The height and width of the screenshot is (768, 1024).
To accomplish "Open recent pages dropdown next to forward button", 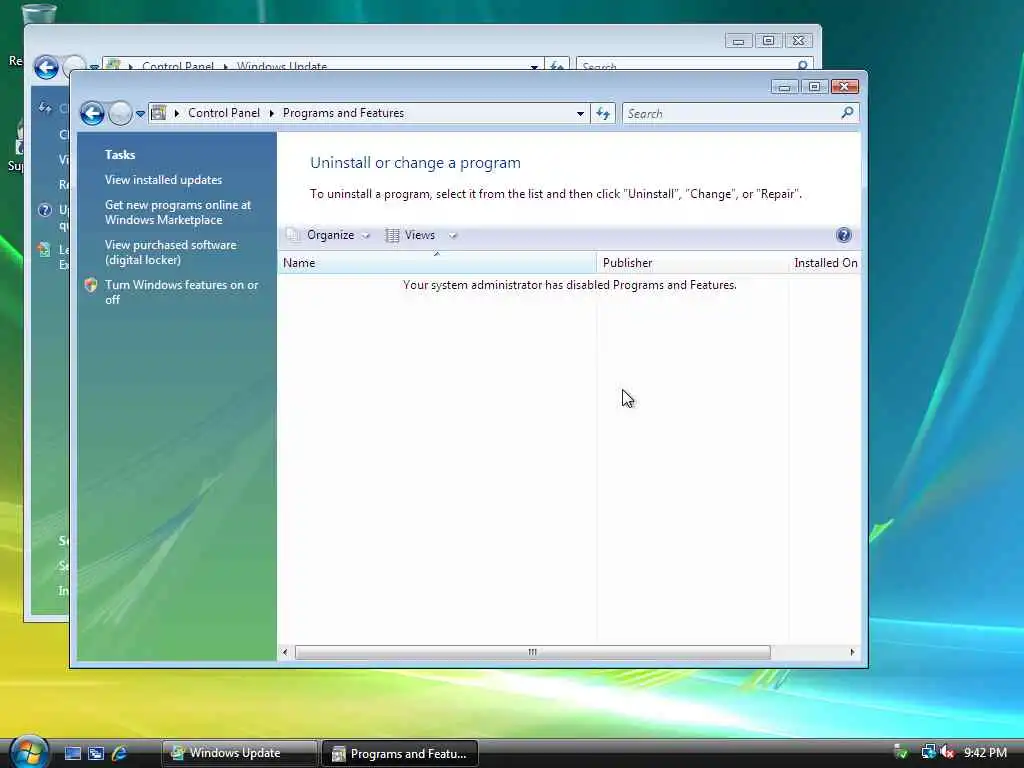I will 140,114.
